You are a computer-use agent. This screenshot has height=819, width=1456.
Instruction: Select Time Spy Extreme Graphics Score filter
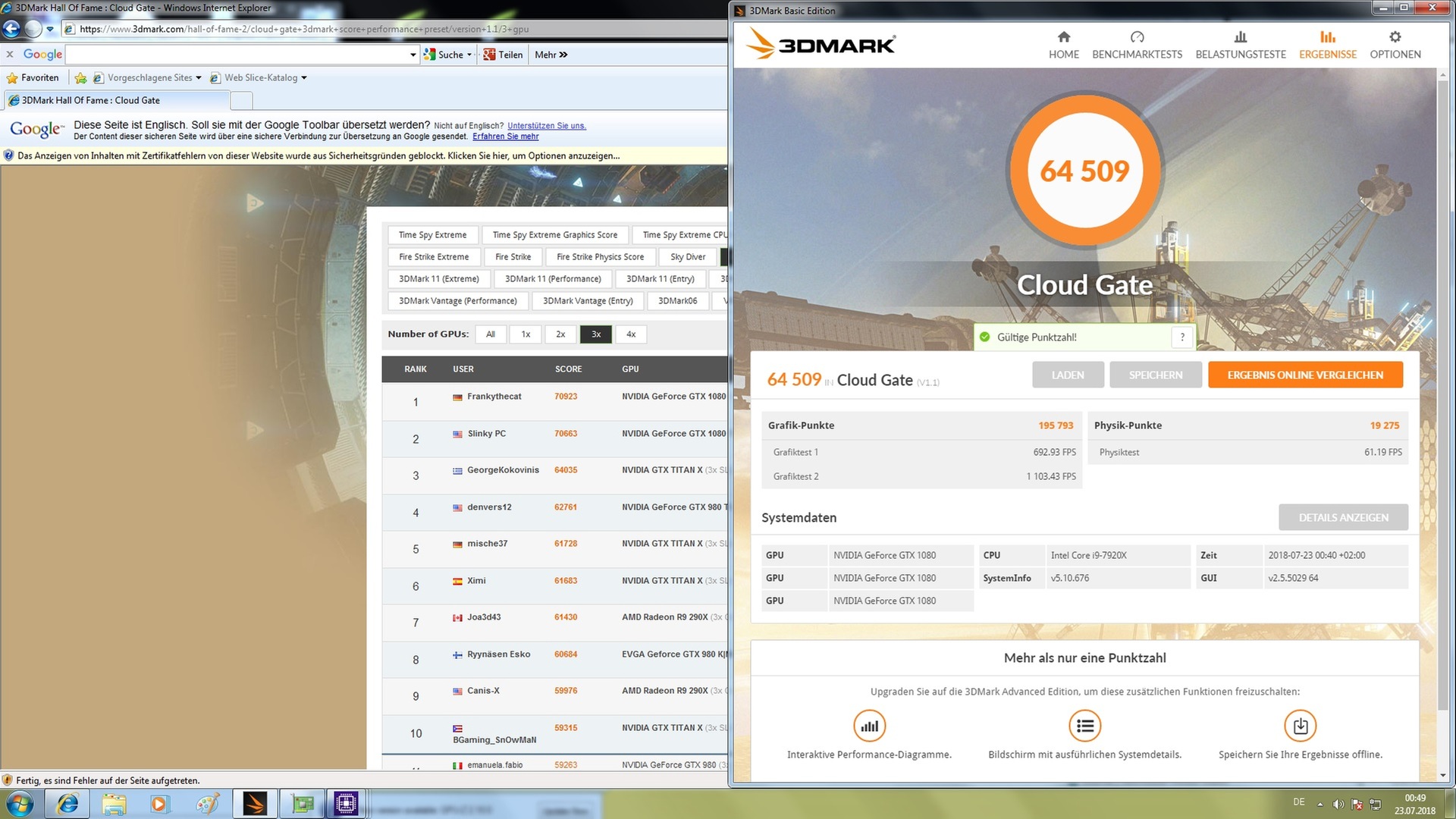coord(554,235)
